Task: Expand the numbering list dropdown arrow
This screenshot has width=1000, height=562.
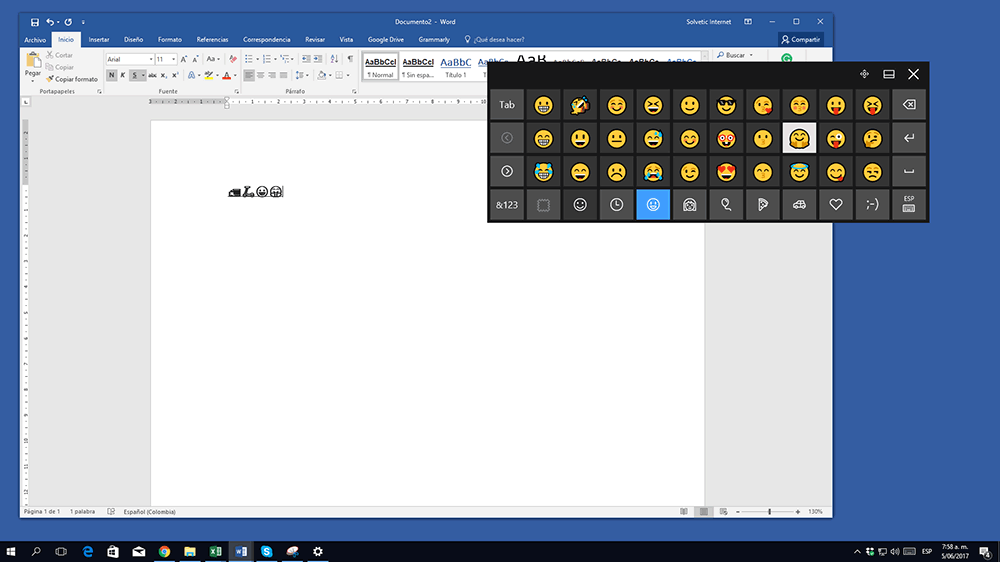Action: click(275, 59)
